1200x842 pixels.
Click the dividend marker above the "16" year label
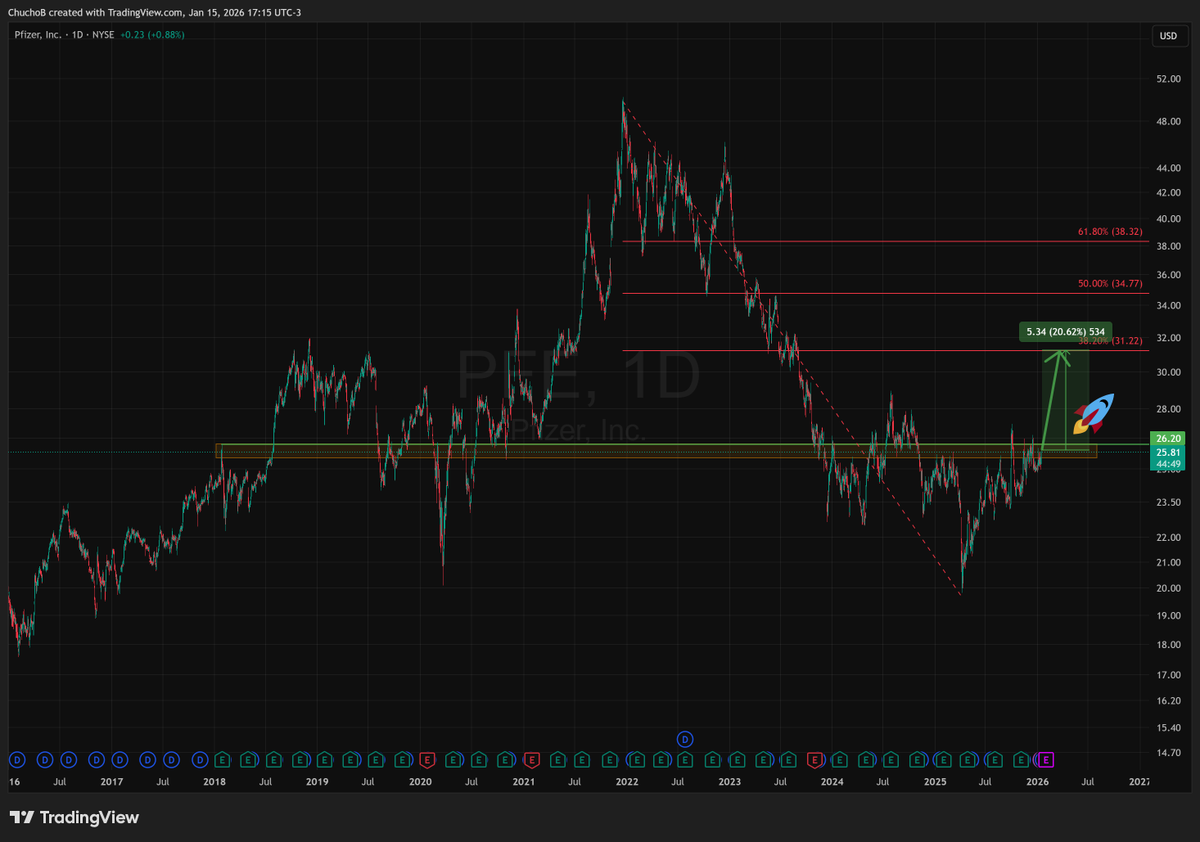coord(16,759)
